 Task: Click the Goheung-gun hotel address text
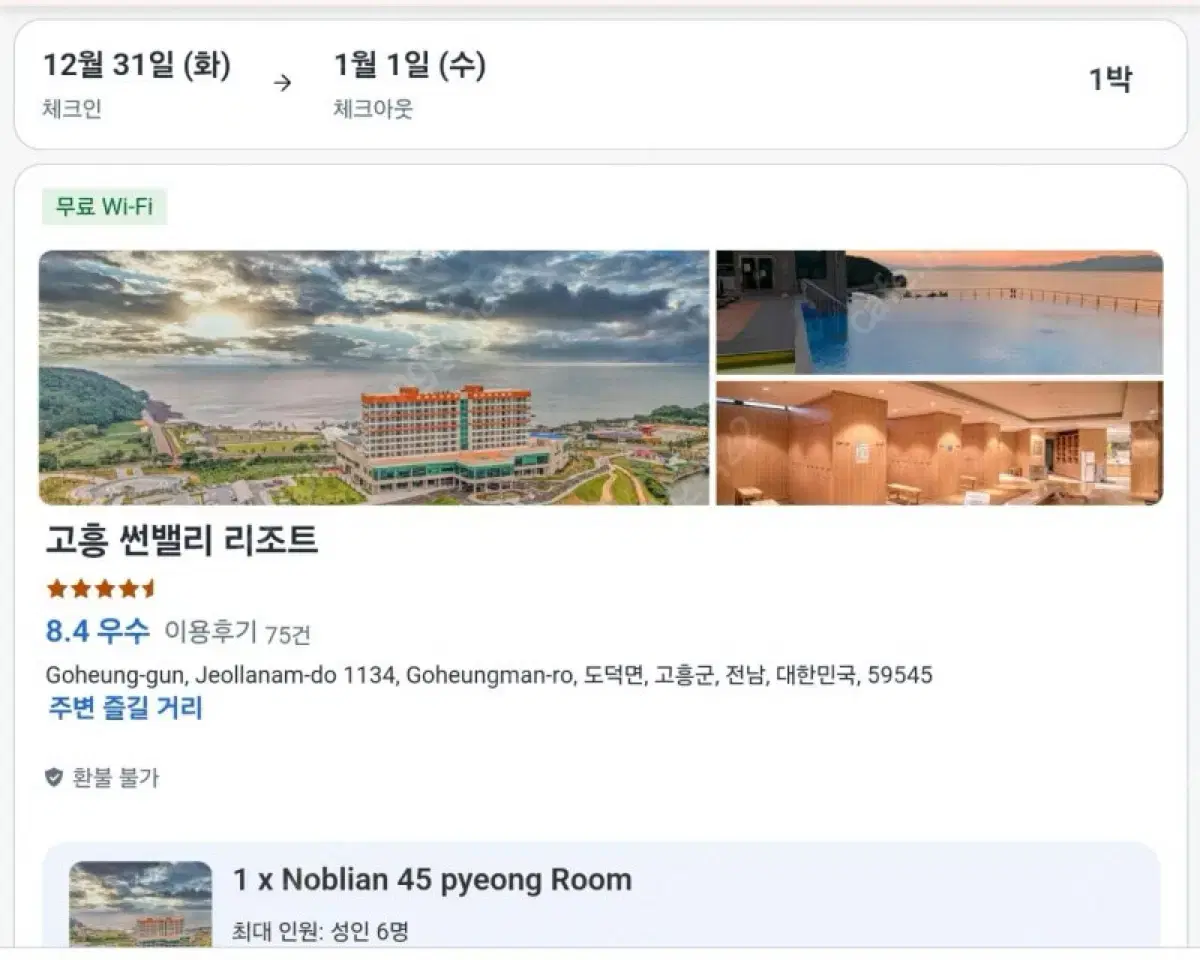489,675
